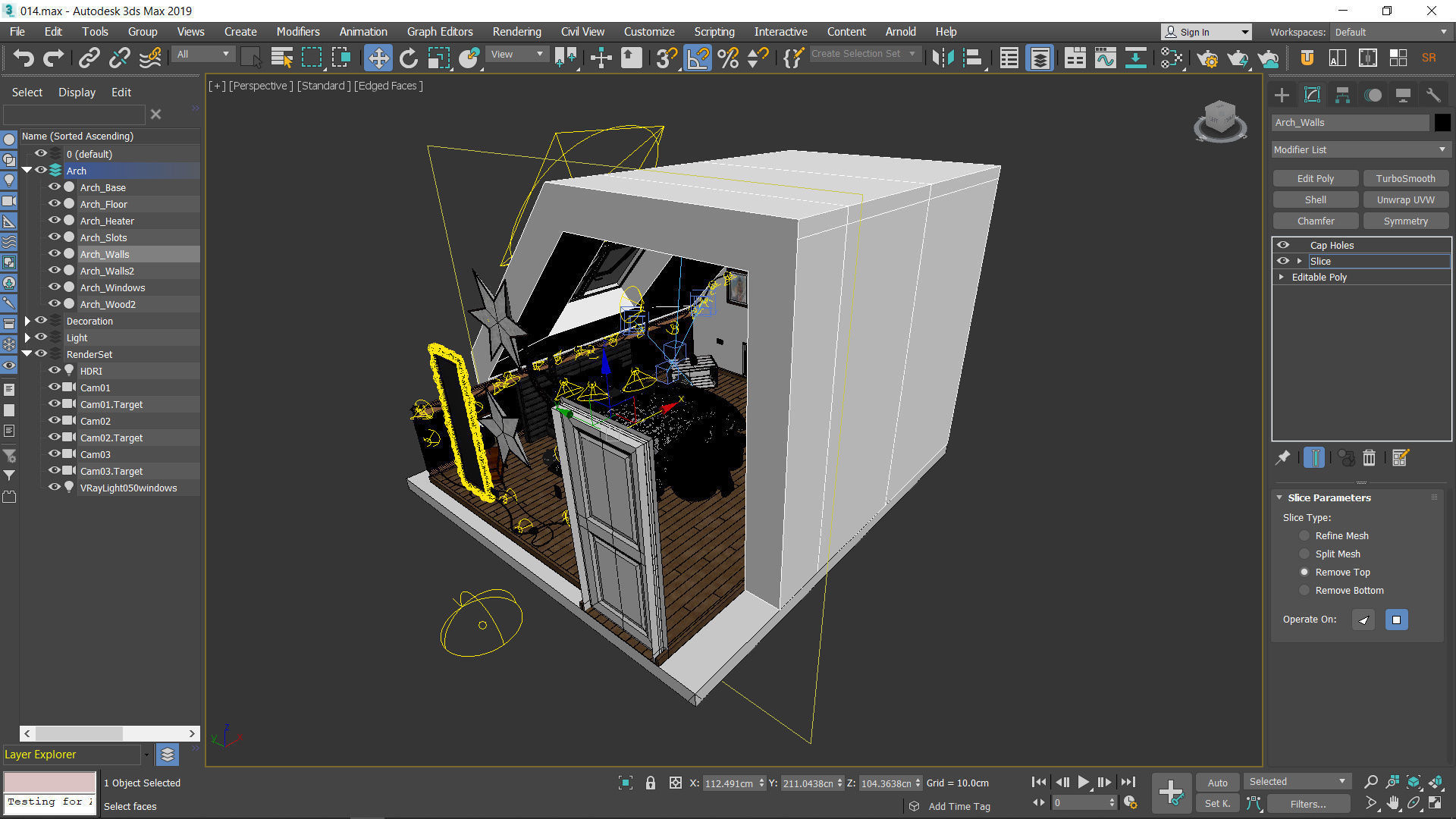
Task: Click the Play Animation button
Action: point(1083,782)
